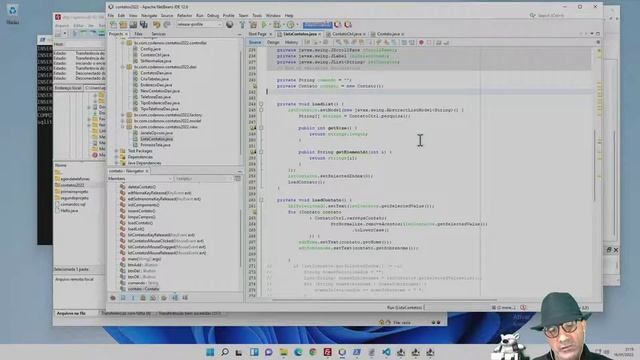Toggle Show Static Members in Navigator

133,298
